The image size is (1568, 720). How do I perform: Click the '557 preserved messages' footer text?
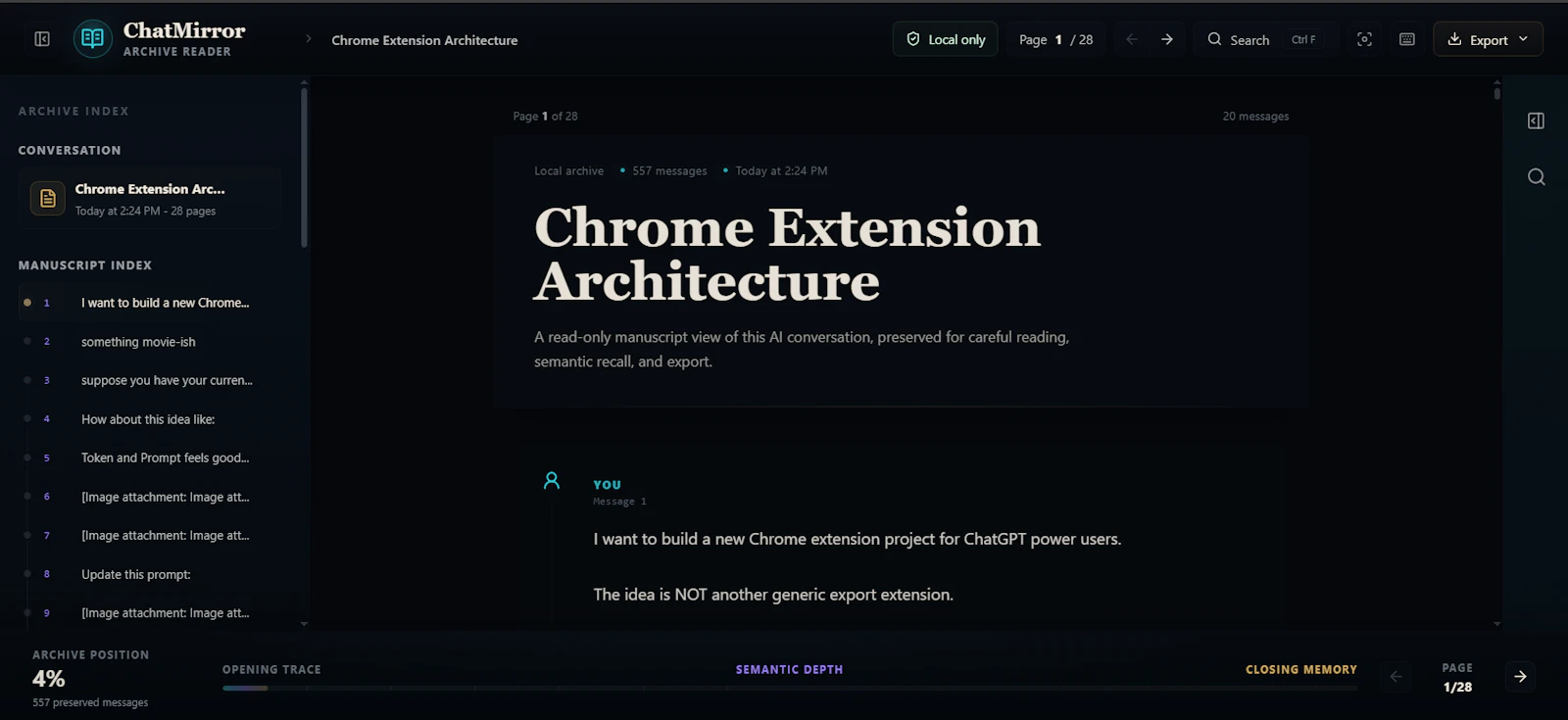pos(90,702)
